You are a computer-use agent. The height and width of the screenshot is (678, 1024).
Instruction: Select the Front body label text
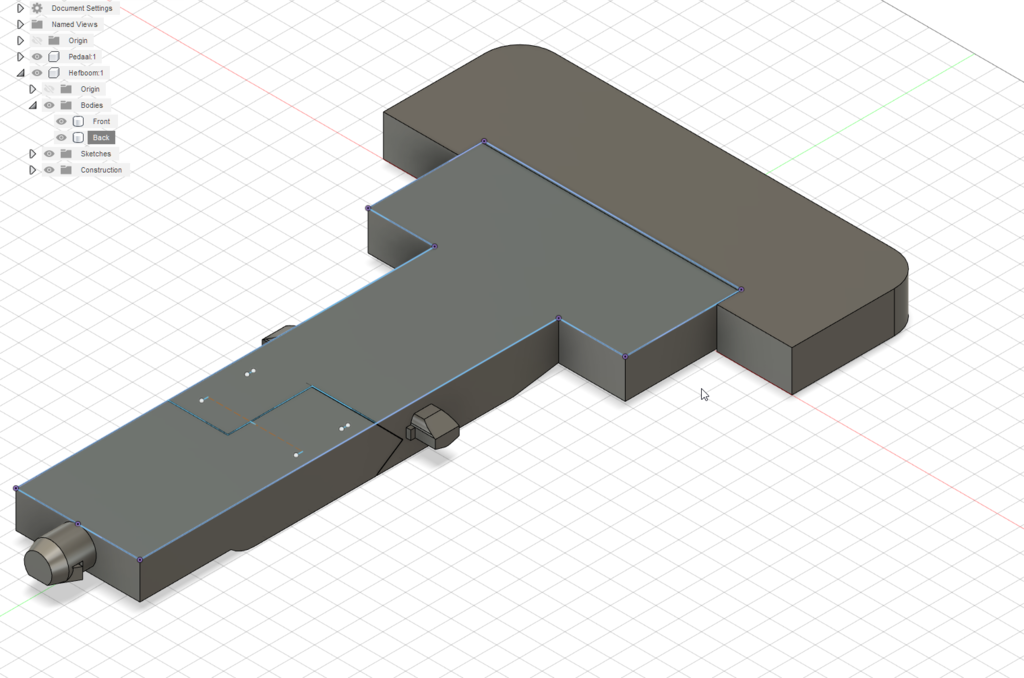(x=101, y=121)
